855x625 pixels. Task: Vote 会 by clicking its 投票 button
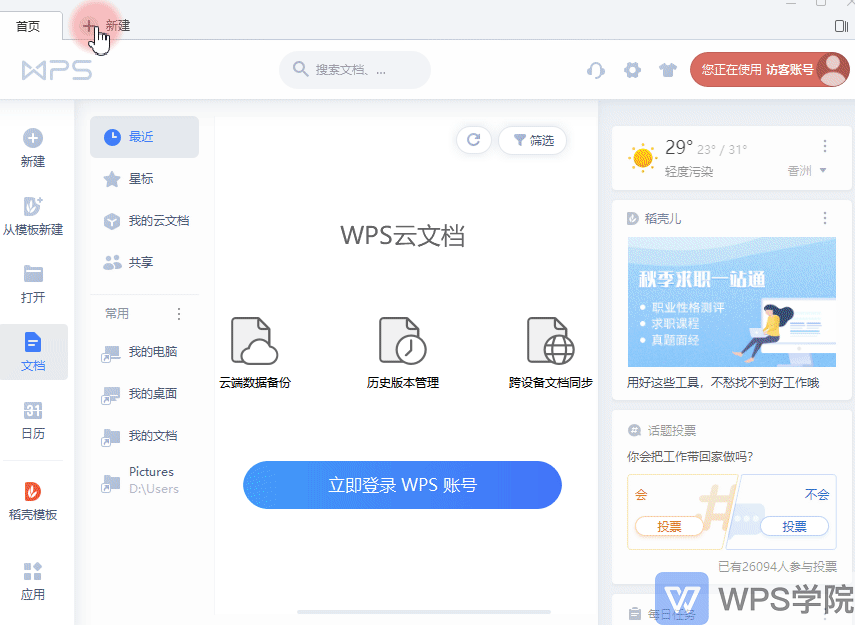(668, 525)
